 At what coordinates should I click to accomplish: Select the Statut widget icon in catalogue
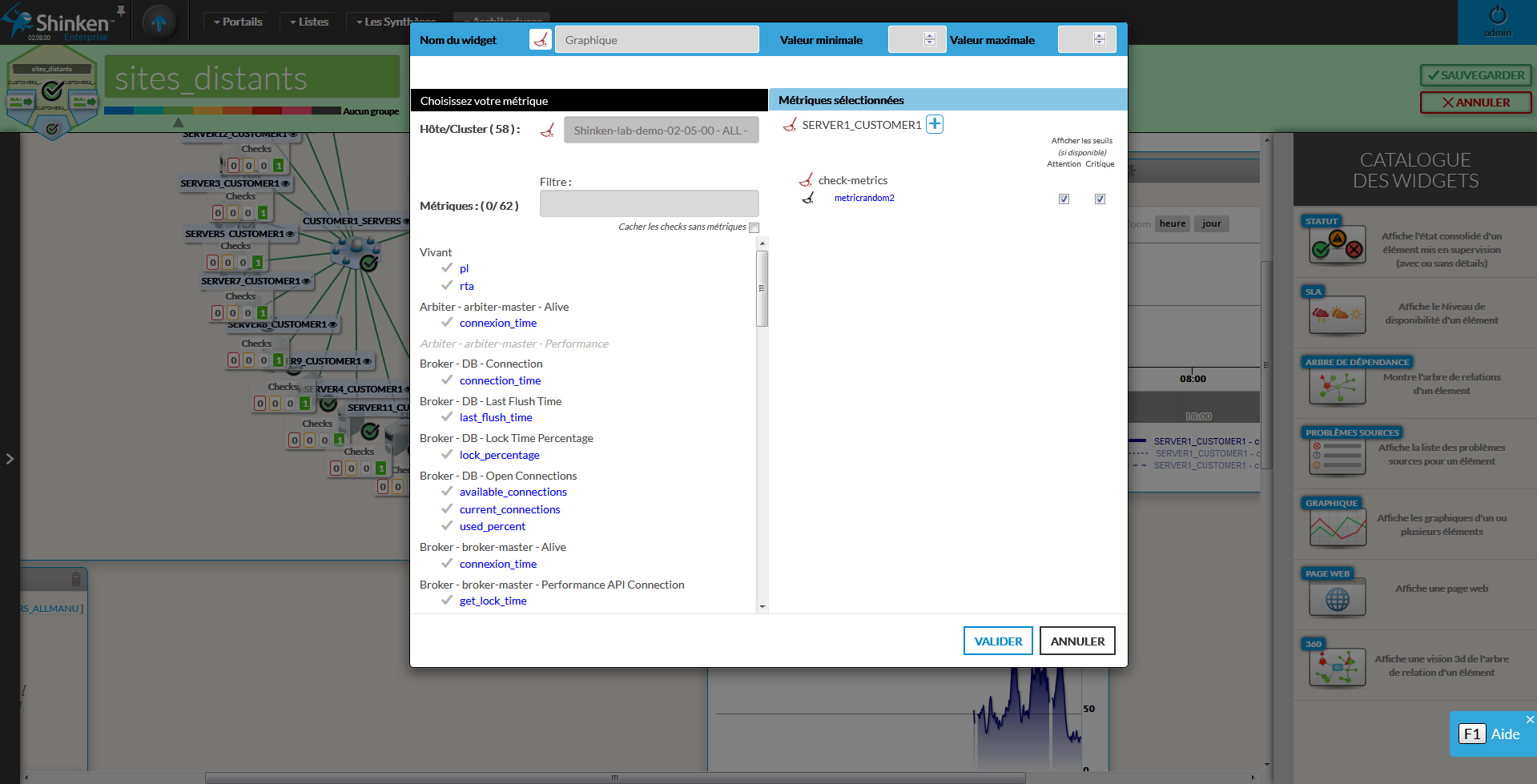[1337, 247]
